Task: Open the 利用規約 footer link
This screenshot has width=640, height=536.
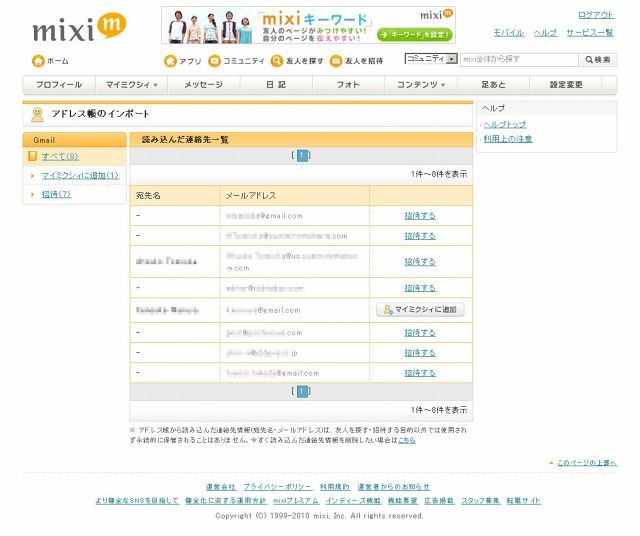Action: [335, 487]
